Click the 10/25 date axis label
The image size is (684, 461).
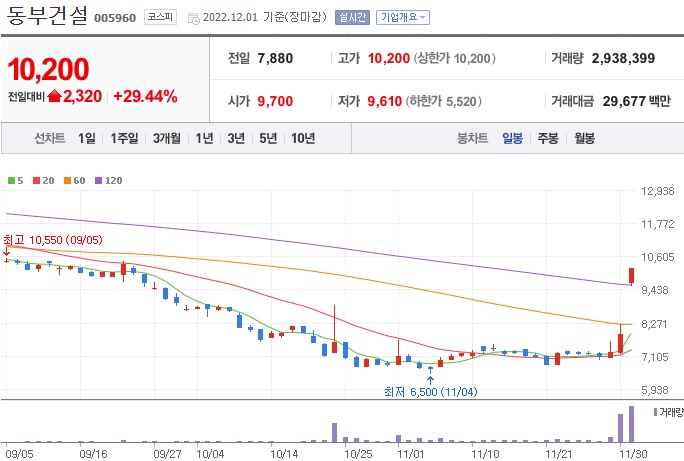pos(358,454)
